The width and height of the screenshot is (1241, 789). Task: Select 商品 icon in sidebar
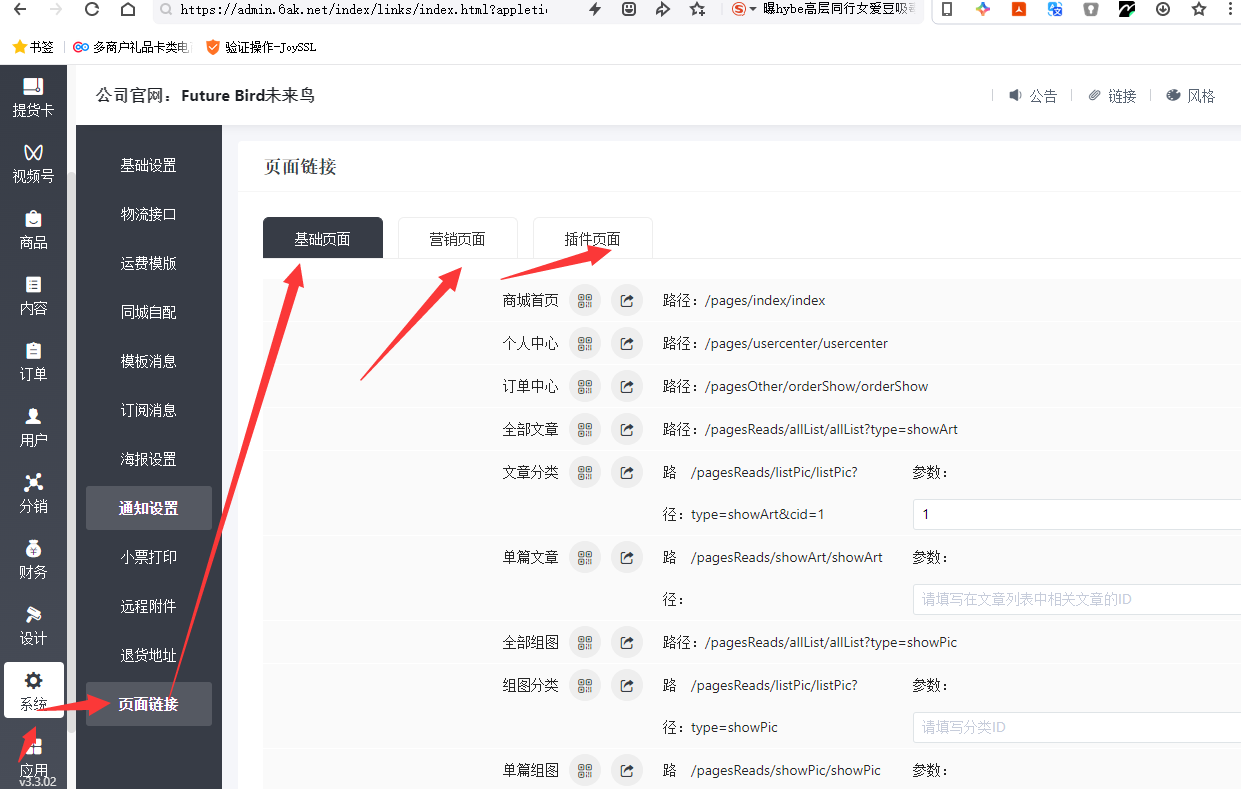tap(33, 229)
